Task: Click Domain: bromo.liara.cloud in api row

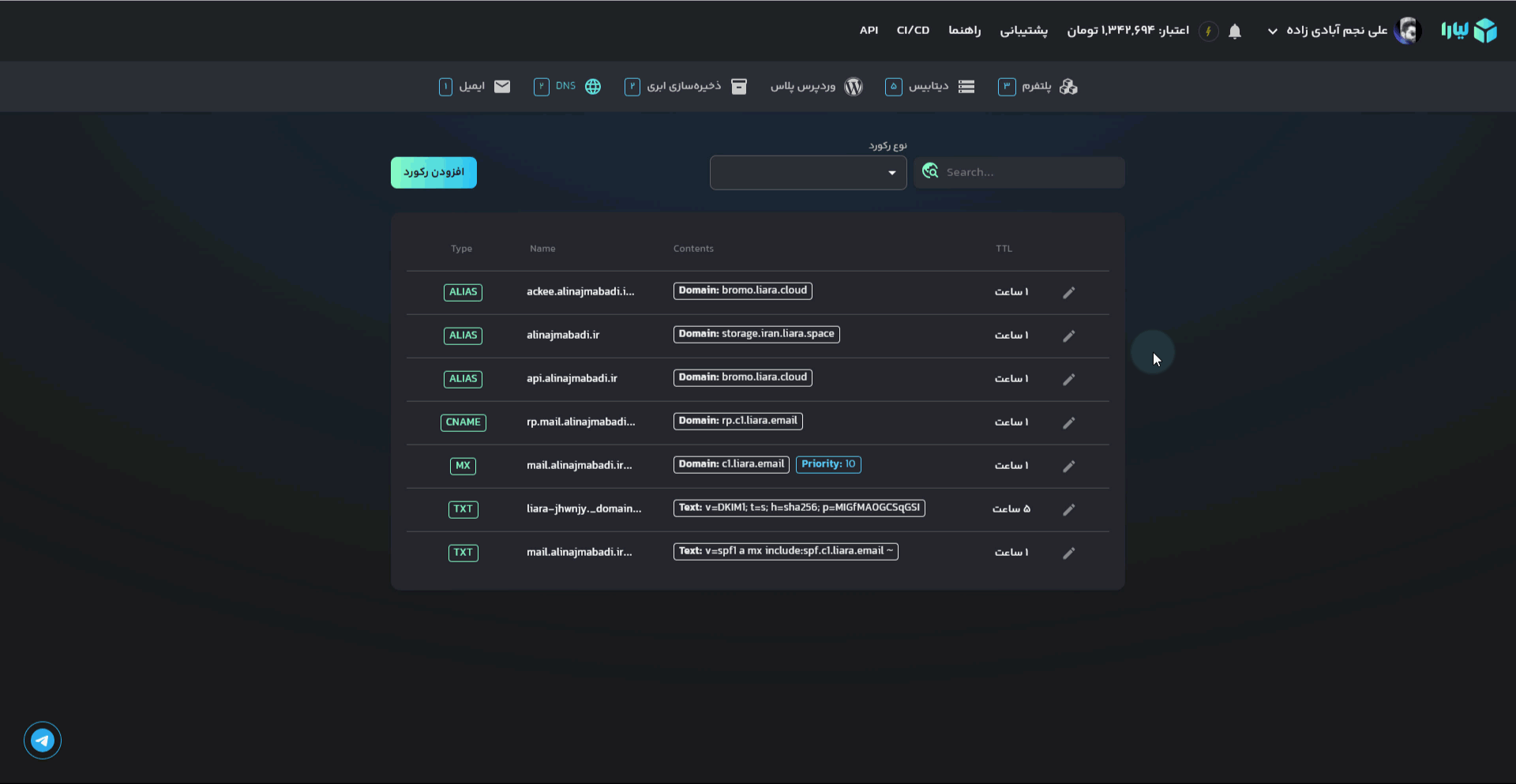Action: click(x=742, y=377)
